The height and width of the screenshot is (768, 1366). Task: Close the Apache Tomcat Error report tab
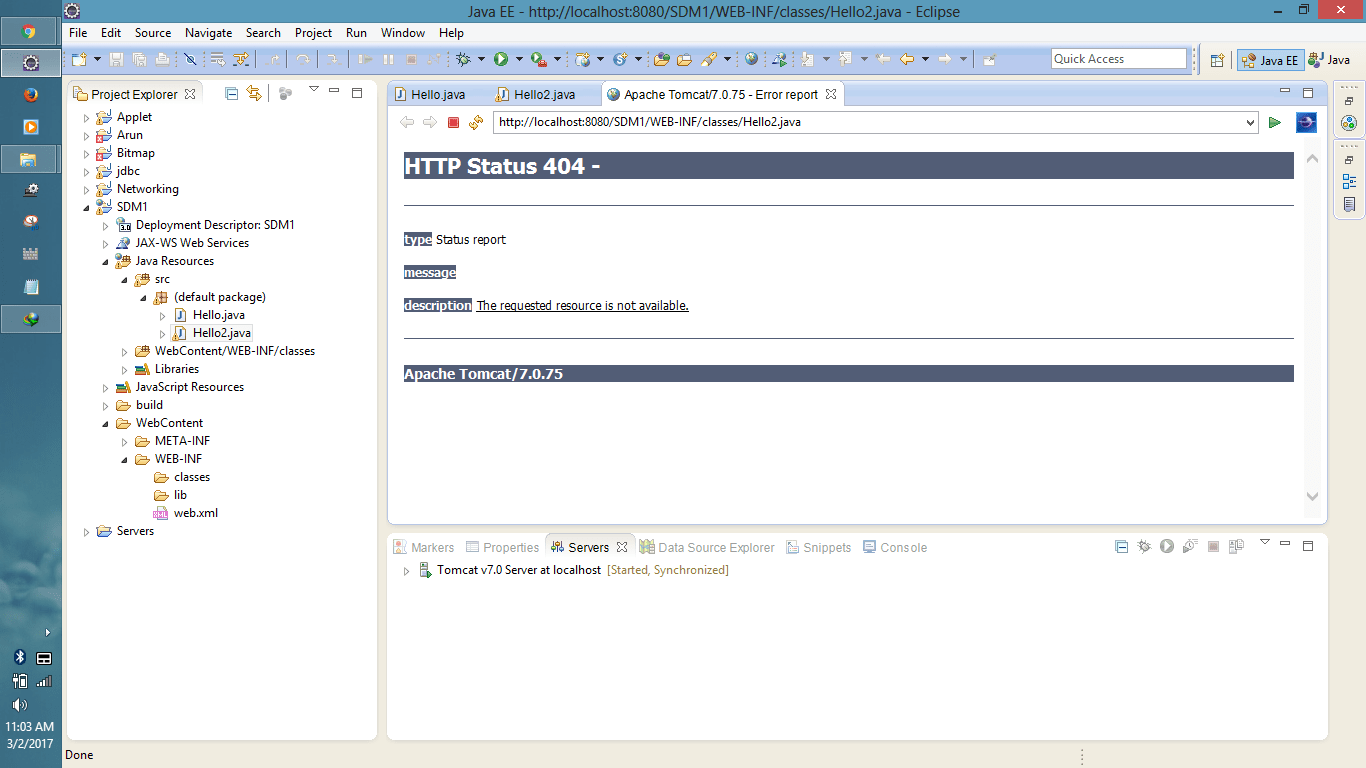pyautogui.click(x=830, y=95)
